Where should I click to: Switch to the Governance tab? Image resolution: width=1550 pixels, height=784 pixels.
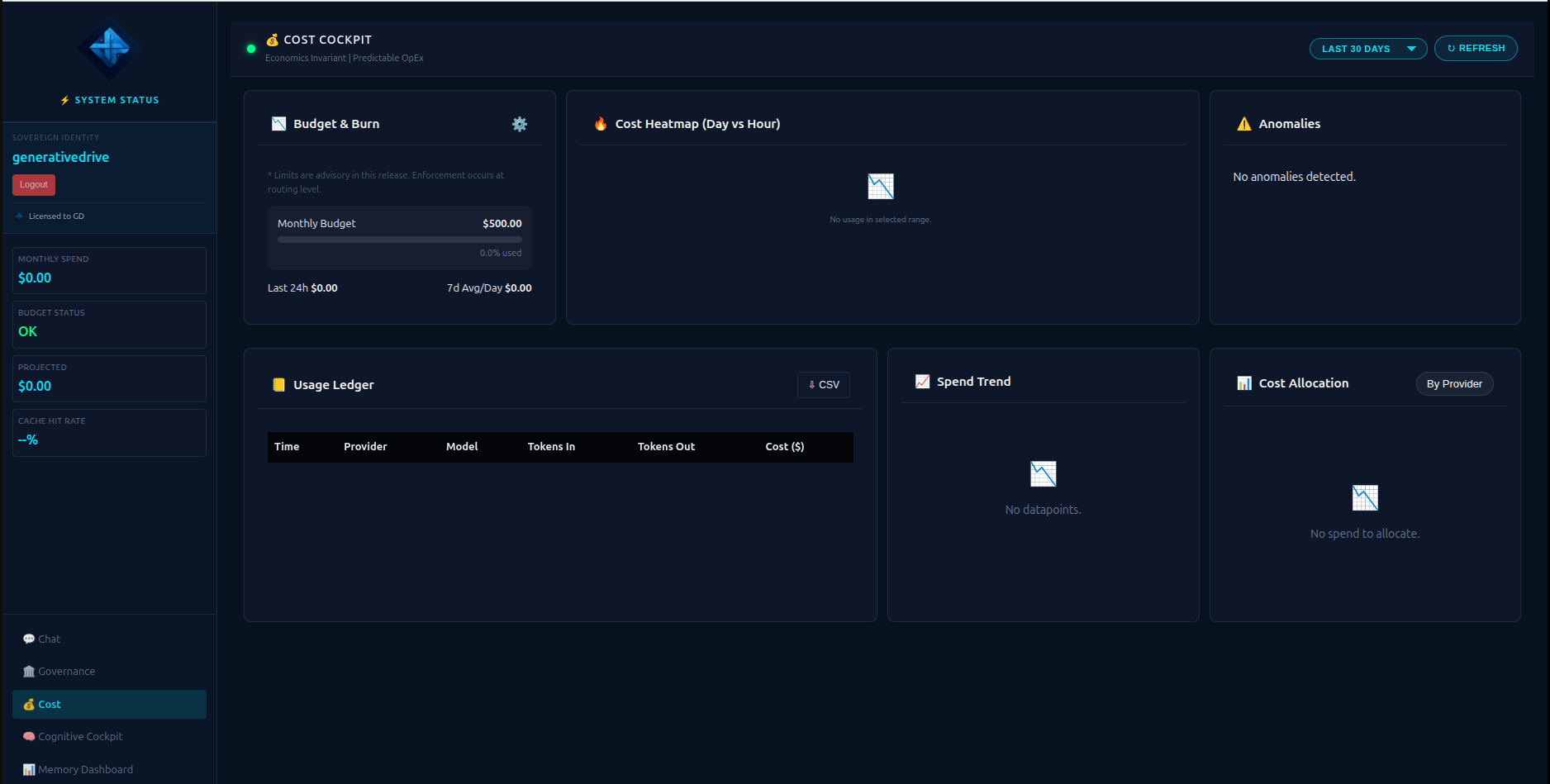[66, 671]
